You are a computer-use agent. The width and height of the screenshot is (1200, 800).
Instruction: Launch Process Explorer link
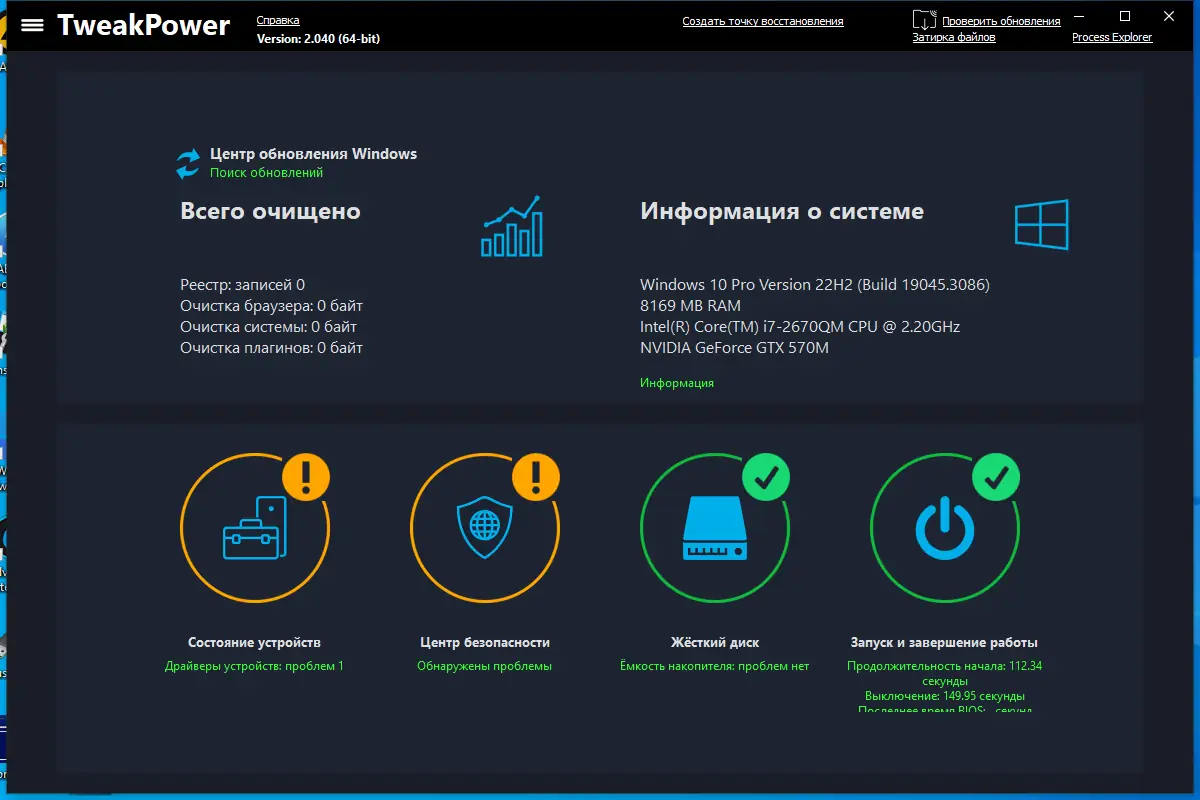(x=1112, y=37)
